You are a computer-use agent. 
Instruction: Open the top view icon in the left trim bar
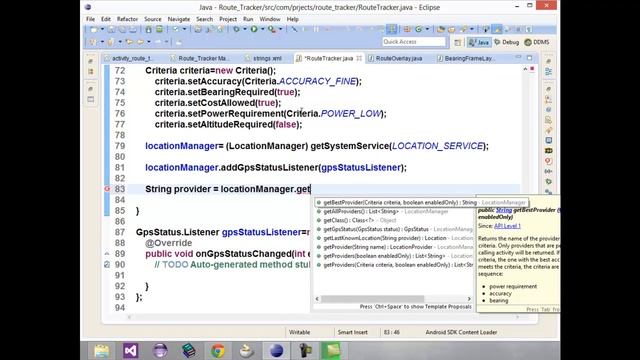tap(91, 61)
